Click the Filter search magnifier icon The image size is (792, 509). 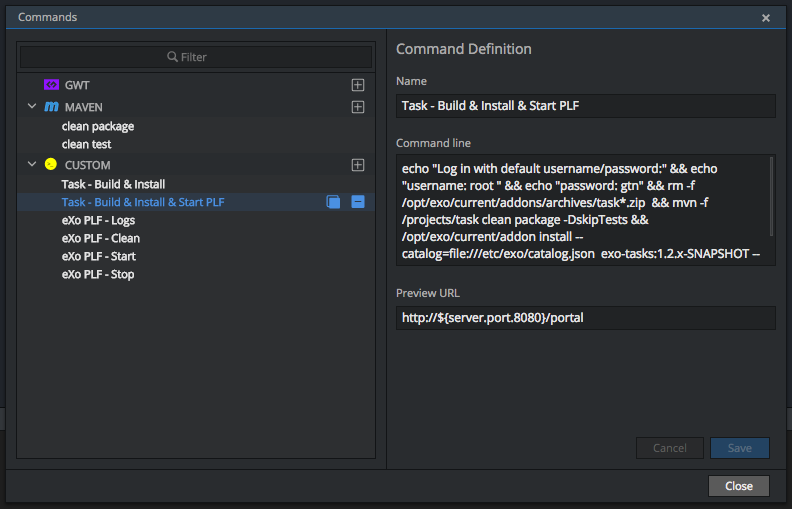(172, 57)
